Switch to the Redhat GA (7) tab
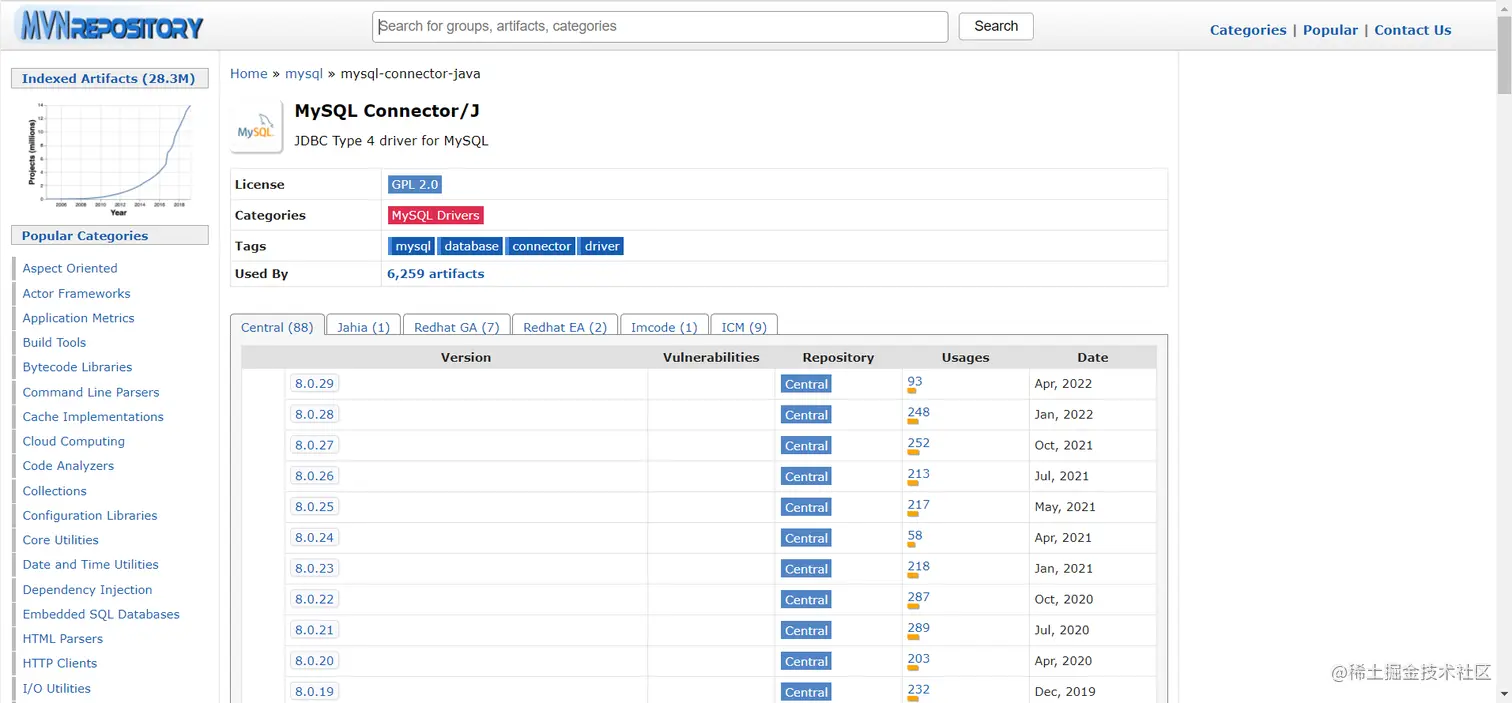Viewport: 1512px width, 703px height. (456, 327)
